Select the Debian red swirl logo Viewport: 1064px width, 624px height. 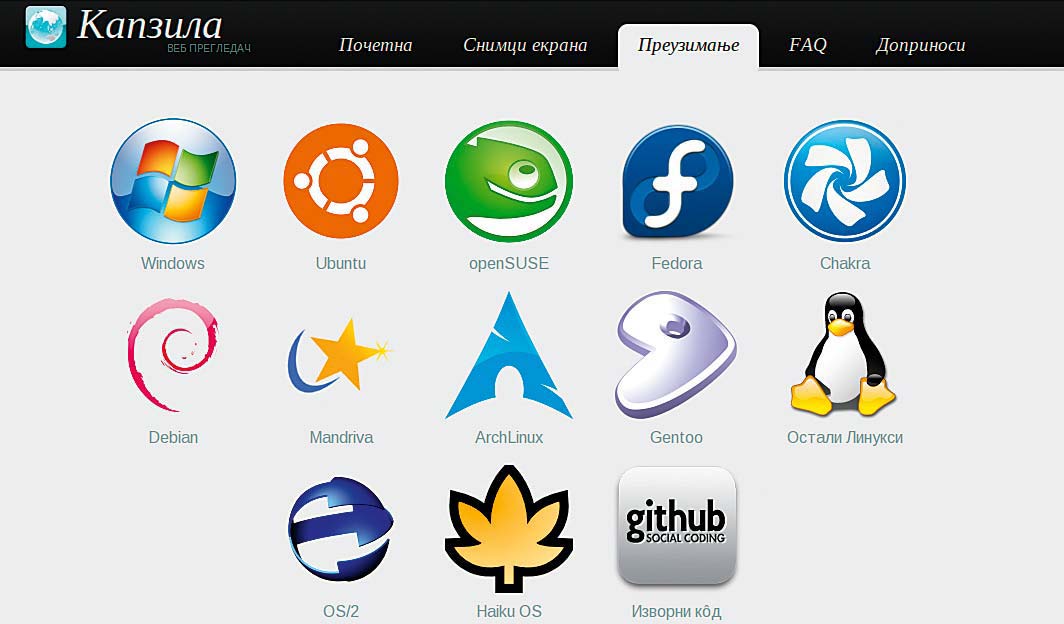(x=173, y=355)
